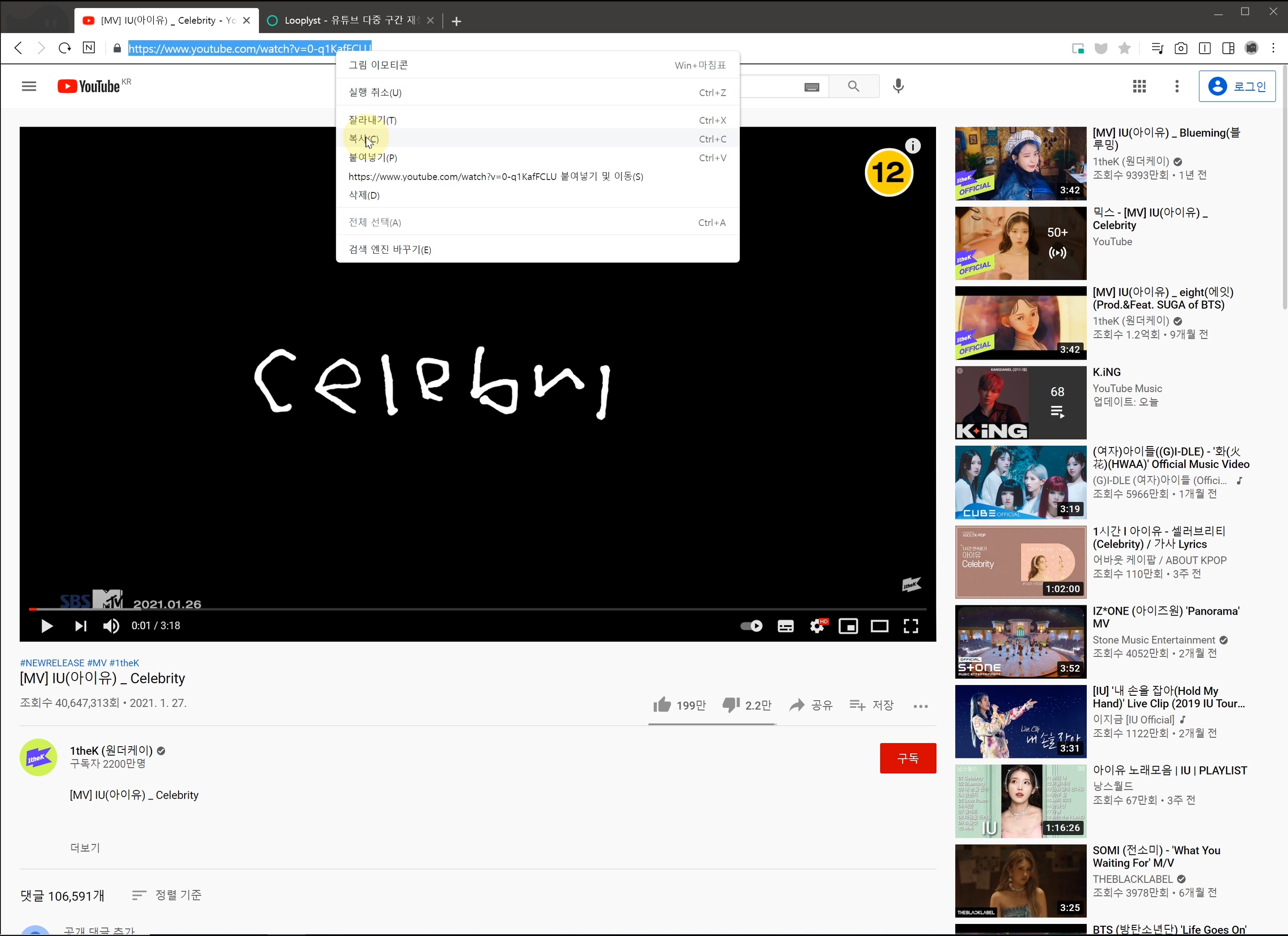Image resolution: width=1288 pixels, height=936 pixels.
Task: Enable theater mode view
Action: coord(879,625)
